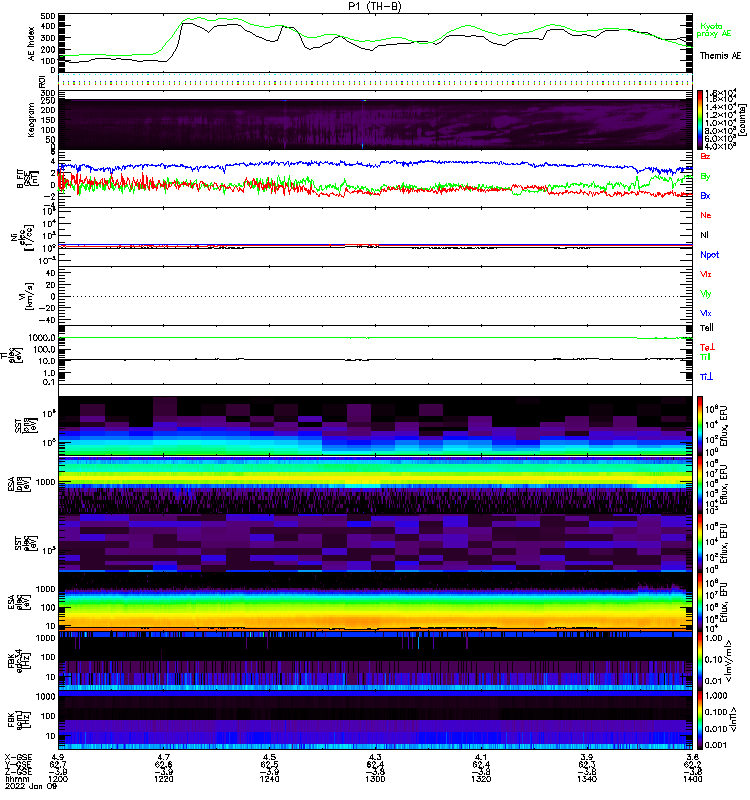Select the green "Viy" legend label

coord(706,294)
